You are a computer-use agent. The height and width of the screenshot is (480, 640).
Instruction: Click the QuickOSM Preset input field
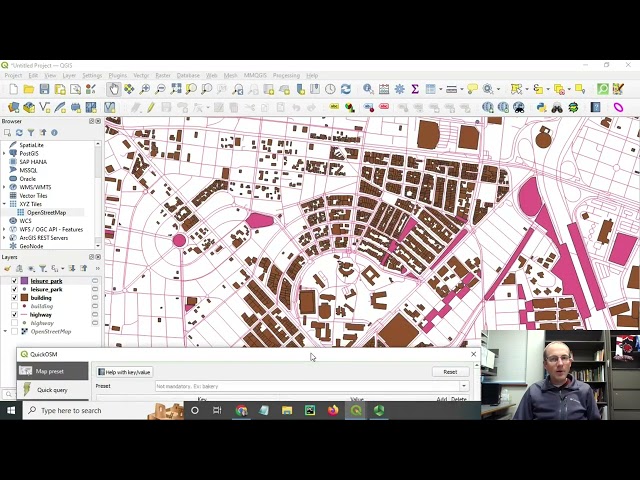(x=307, y=386)
